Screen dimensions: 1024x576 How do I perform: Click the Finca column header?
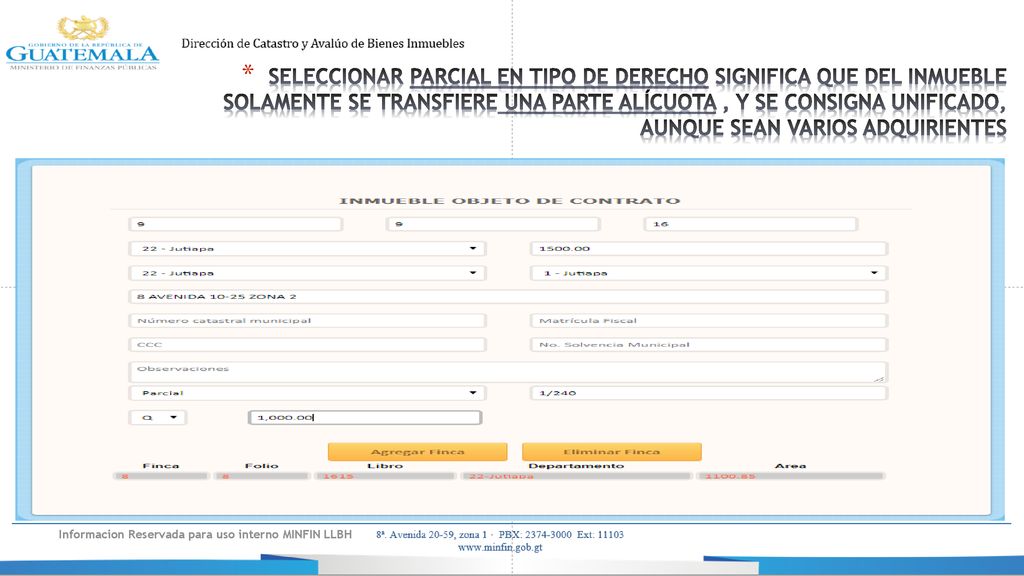tap(161, 466)
